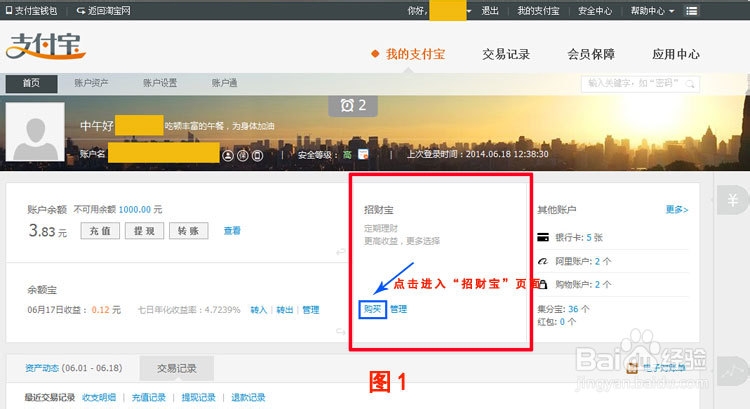Expand the 帮助中心 dropdown
750x409 pixels.
point(652,11)
